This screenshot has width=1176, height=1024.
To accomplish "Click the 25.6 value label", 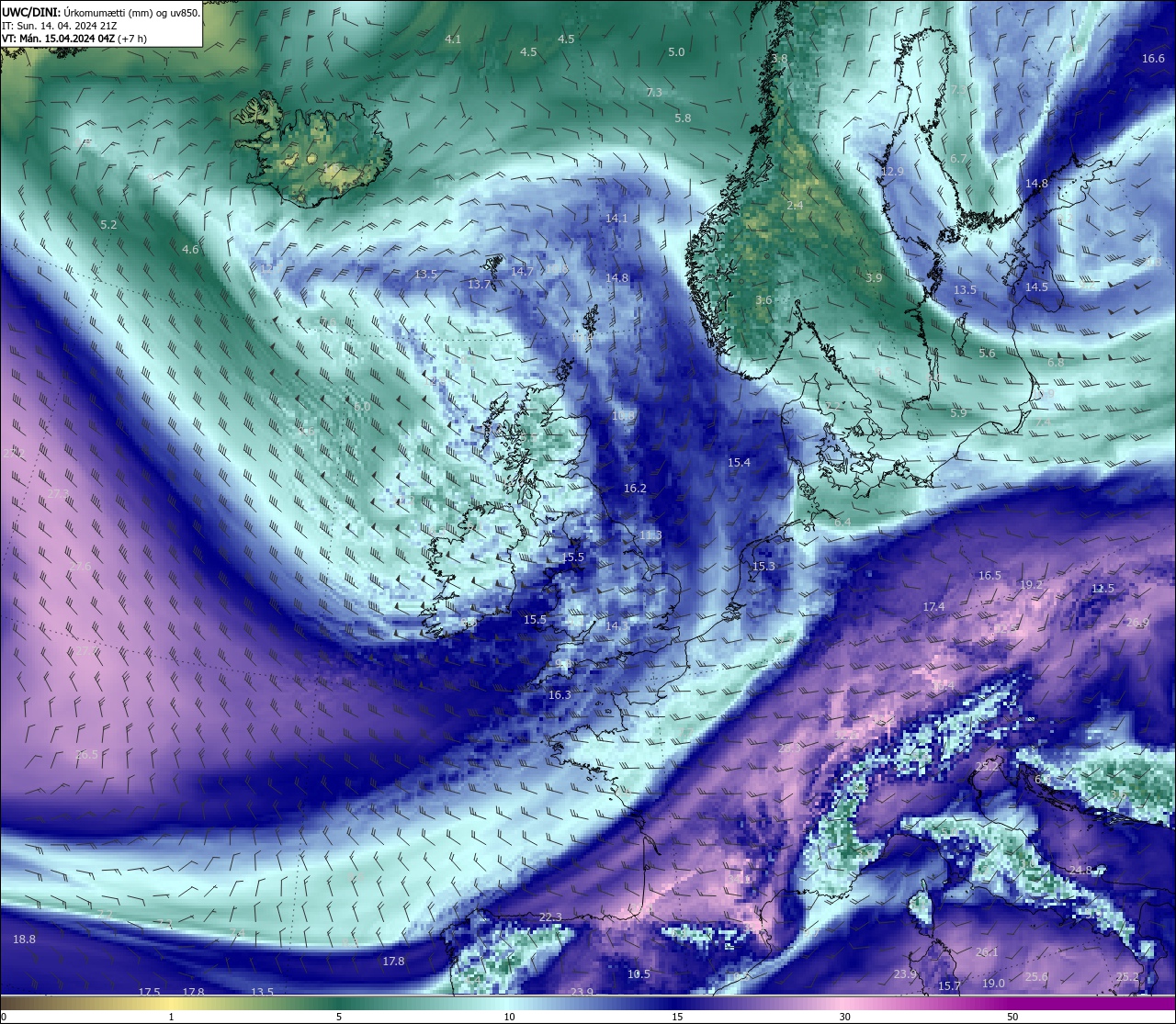I will coord(1036,977).
